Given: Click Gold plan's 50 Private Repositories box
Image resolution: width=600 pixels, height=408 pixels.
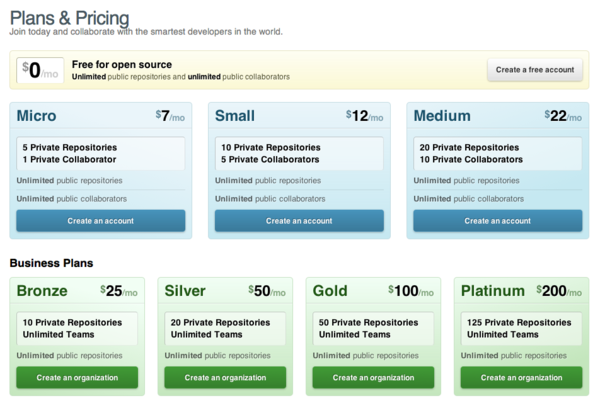Looking at the screenshot, I should [373, 328].
